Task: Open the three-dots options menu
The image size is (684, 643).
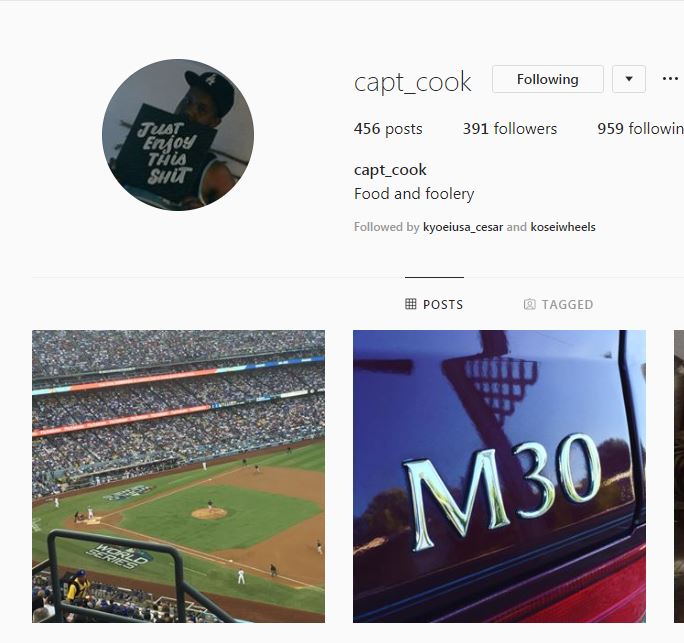Action: pyautogui.click(x=670, y=79)
